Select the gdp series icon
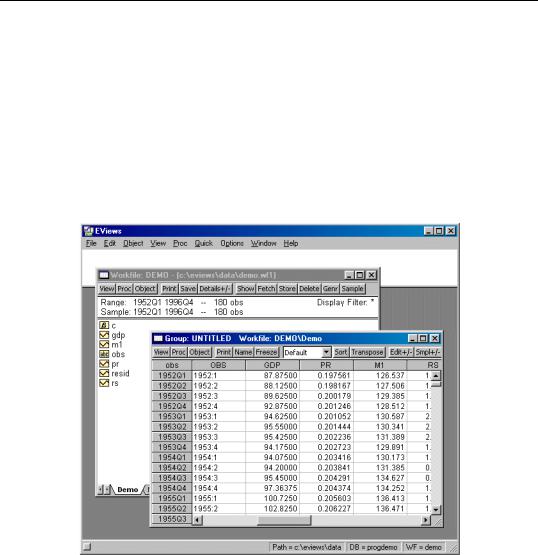The width and height of the screenshot is (538, 555). click(104, 335)
